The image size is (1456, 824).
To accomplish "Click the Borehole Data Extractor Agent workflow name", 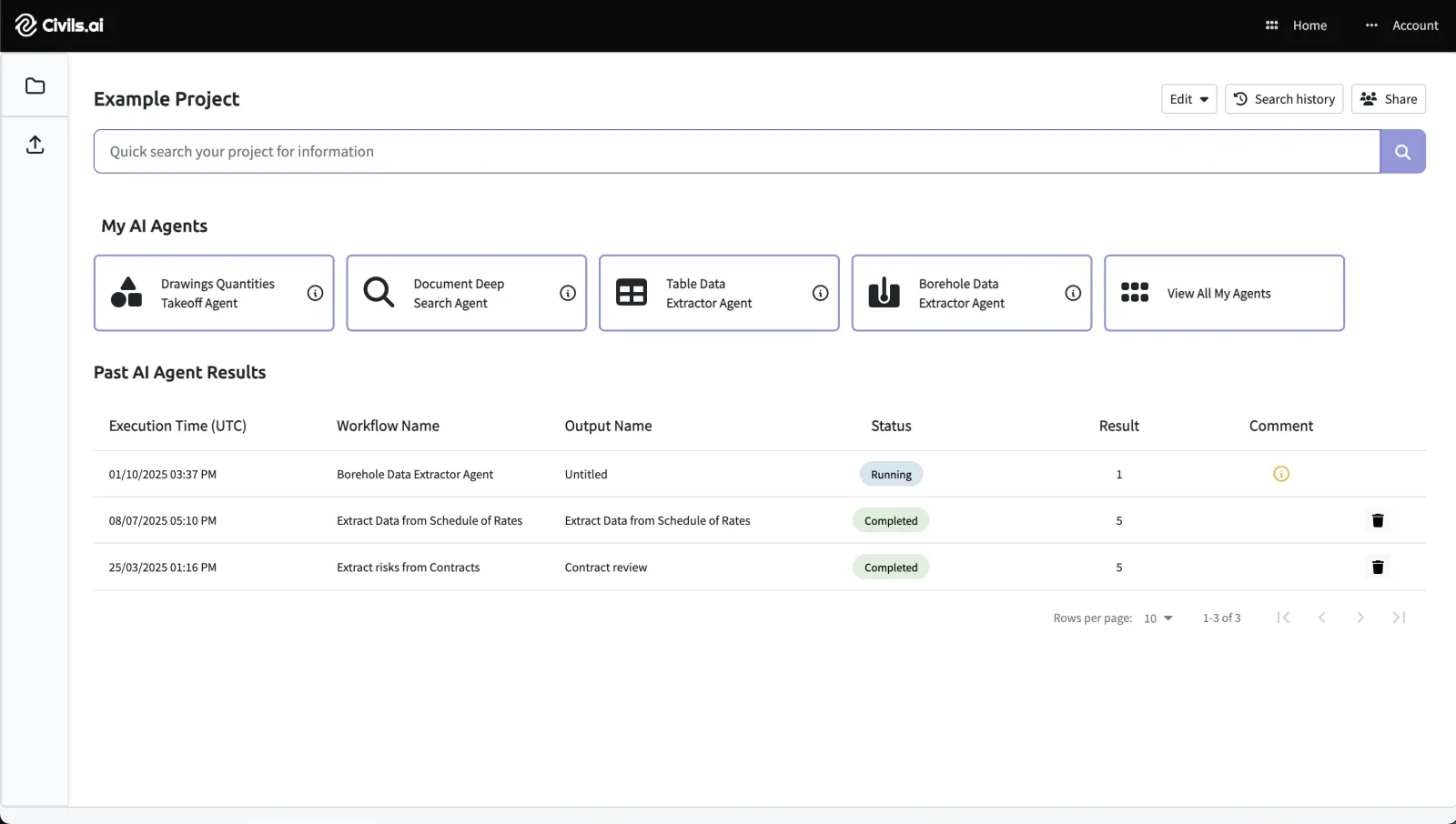I will [x=415, y=475].
